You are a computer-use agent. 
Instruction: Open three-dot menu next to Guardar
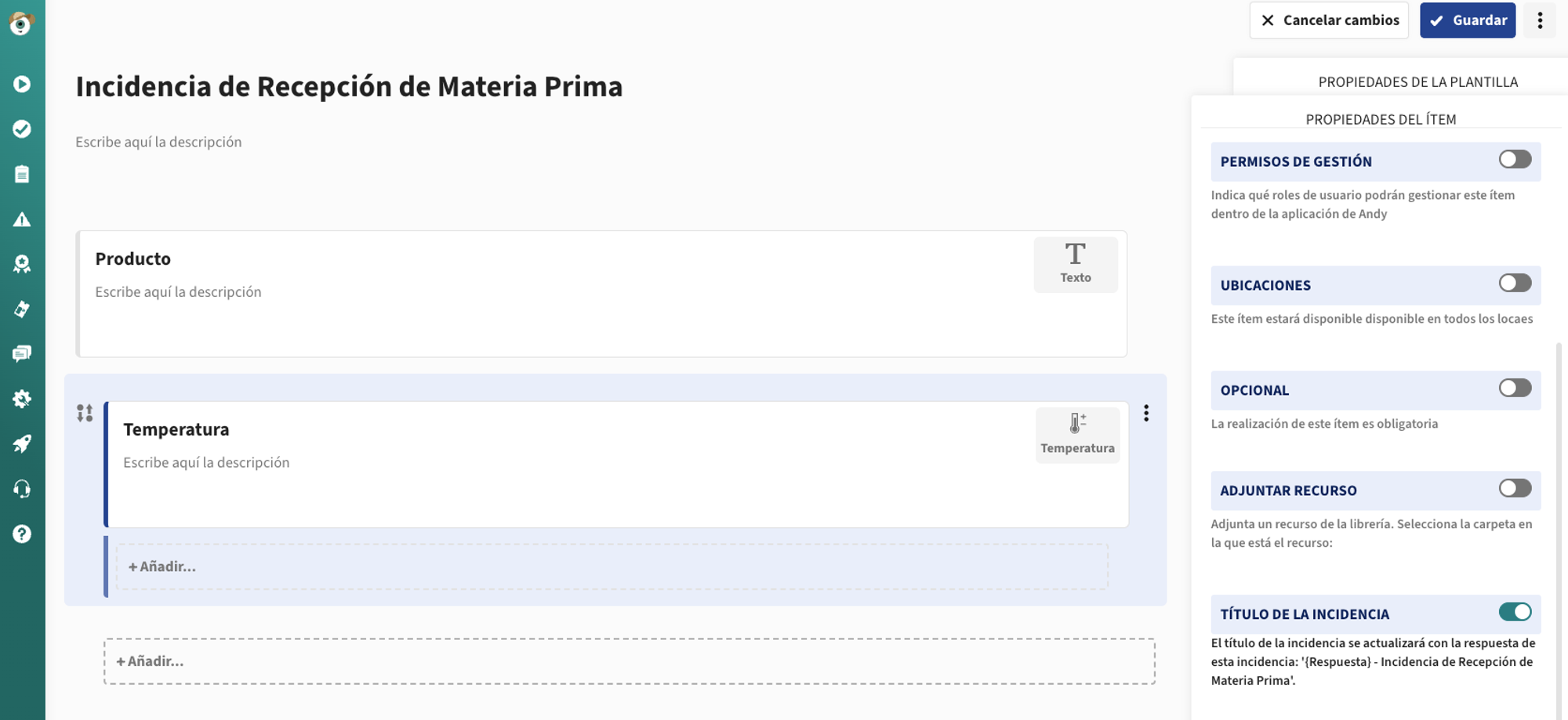click(1540, 20)
